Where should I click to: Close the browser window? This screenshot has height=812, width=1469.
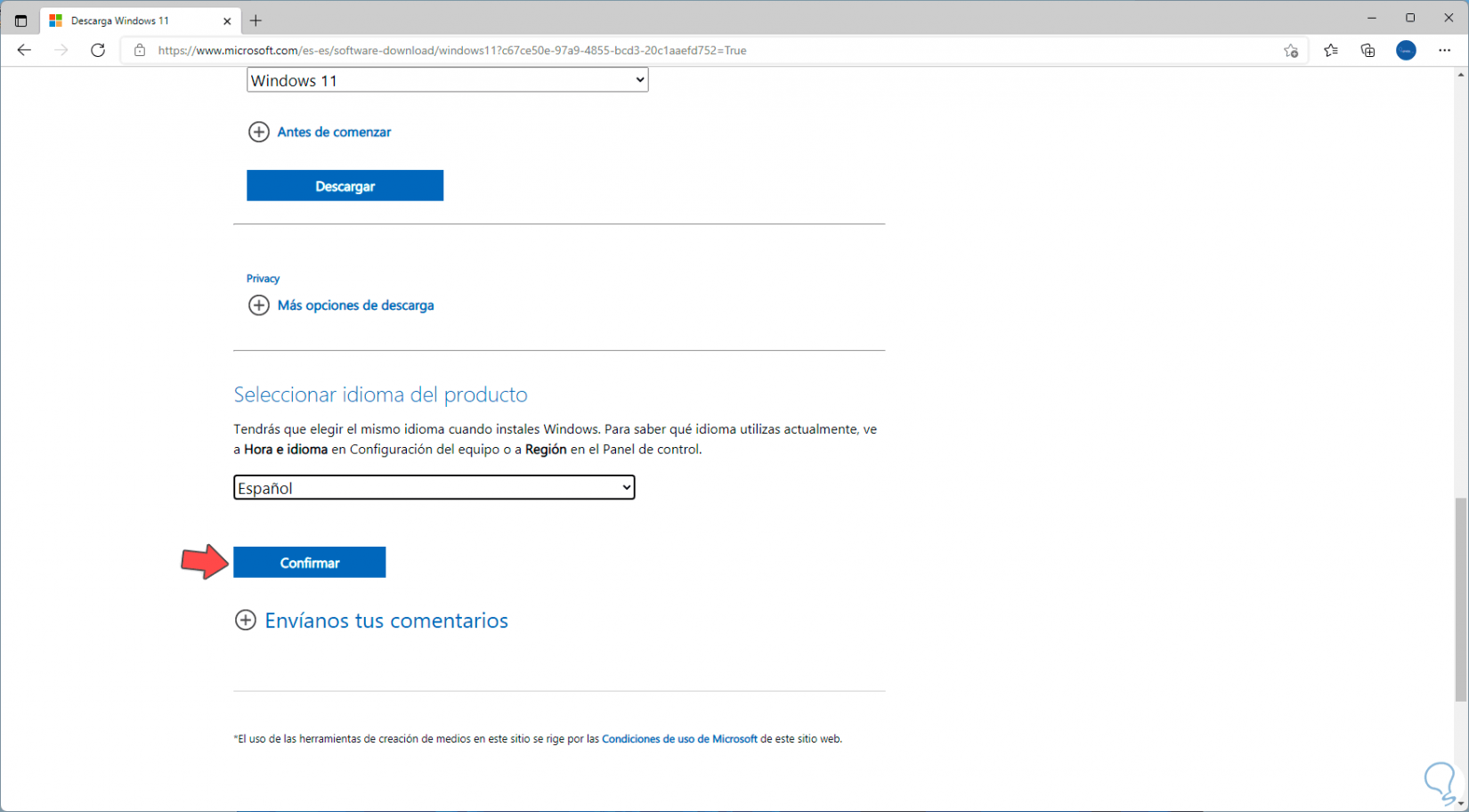pos(1449,18)
